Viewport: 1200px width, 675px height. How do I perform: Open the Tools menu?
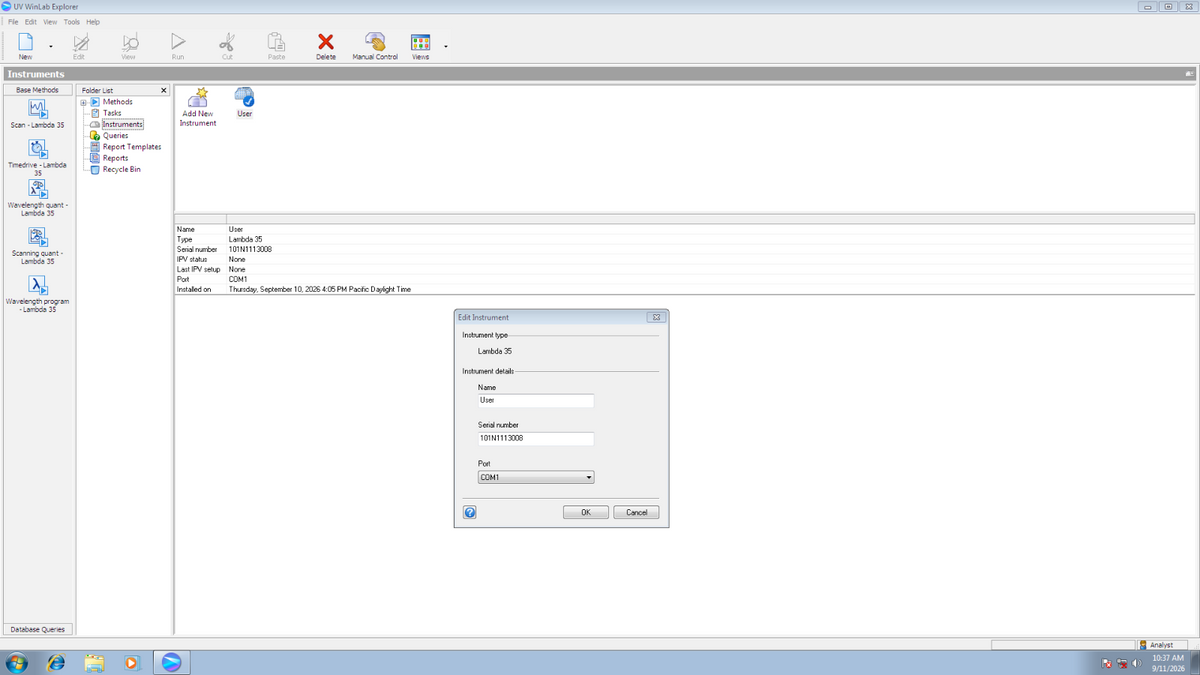coord(71,22)
